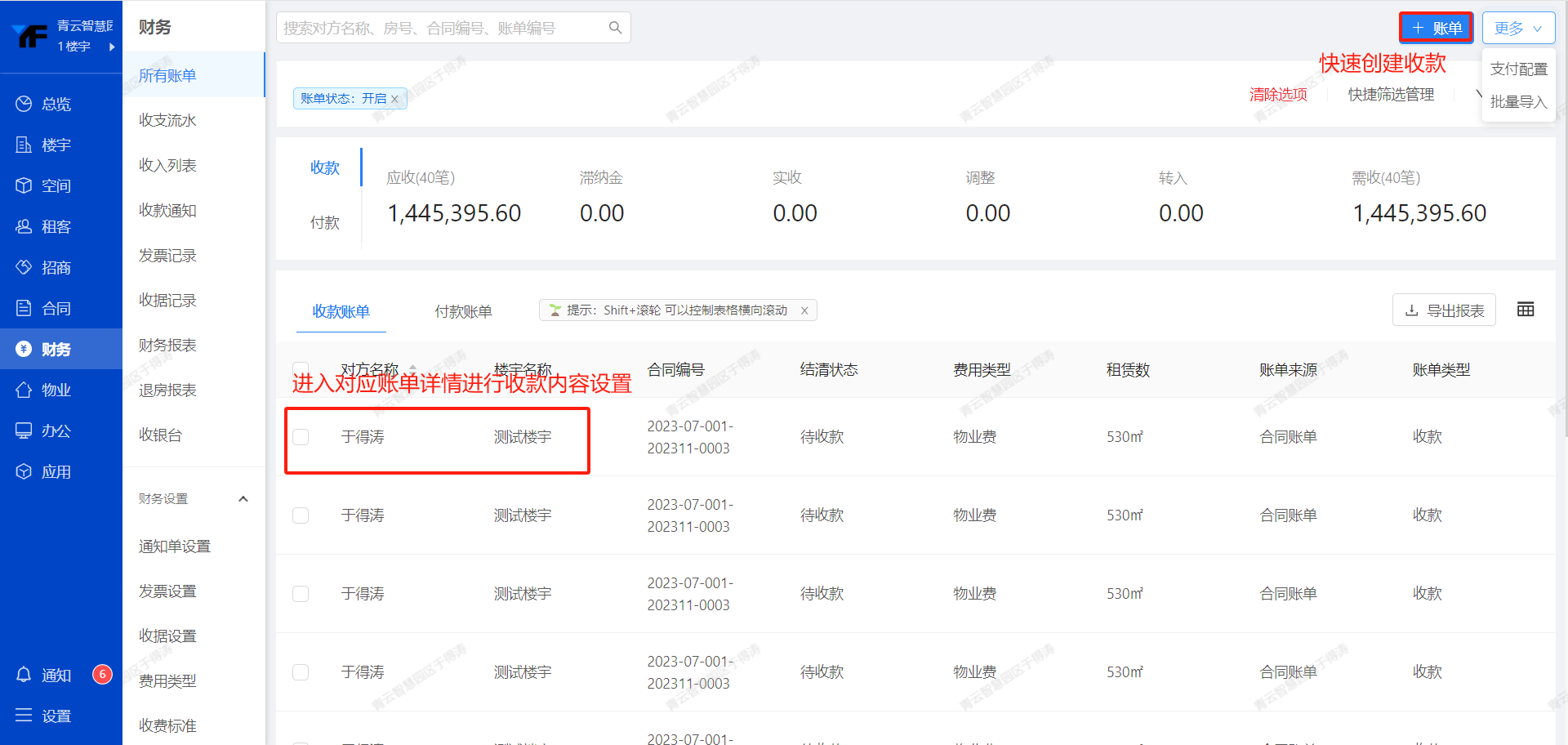
Task: Check the second bill row checkbox
Action: click(301, 515)
